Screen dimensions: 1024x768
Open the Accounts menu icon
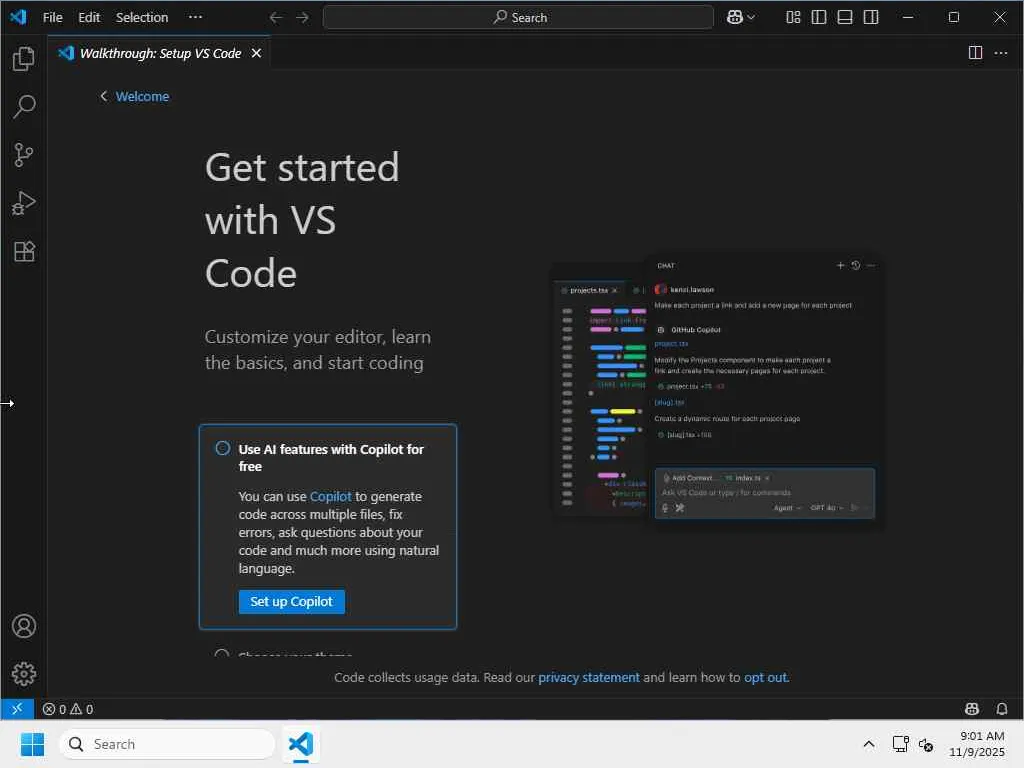click(24, 626)
